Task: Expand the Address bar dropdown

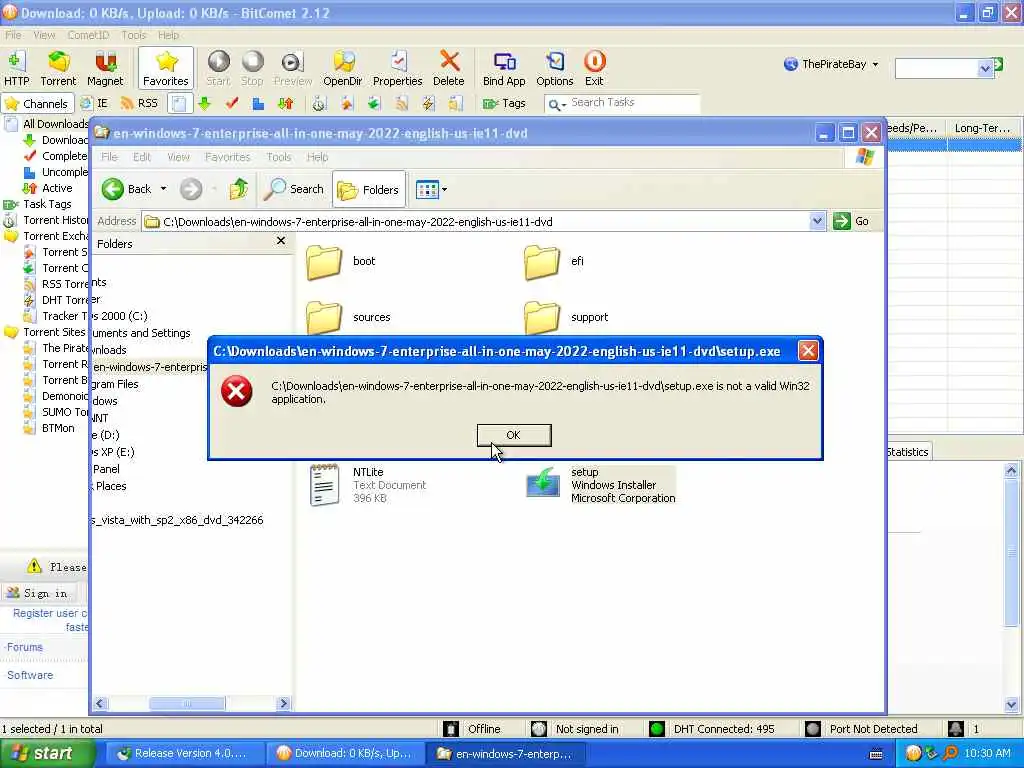Action: (816, 221)
